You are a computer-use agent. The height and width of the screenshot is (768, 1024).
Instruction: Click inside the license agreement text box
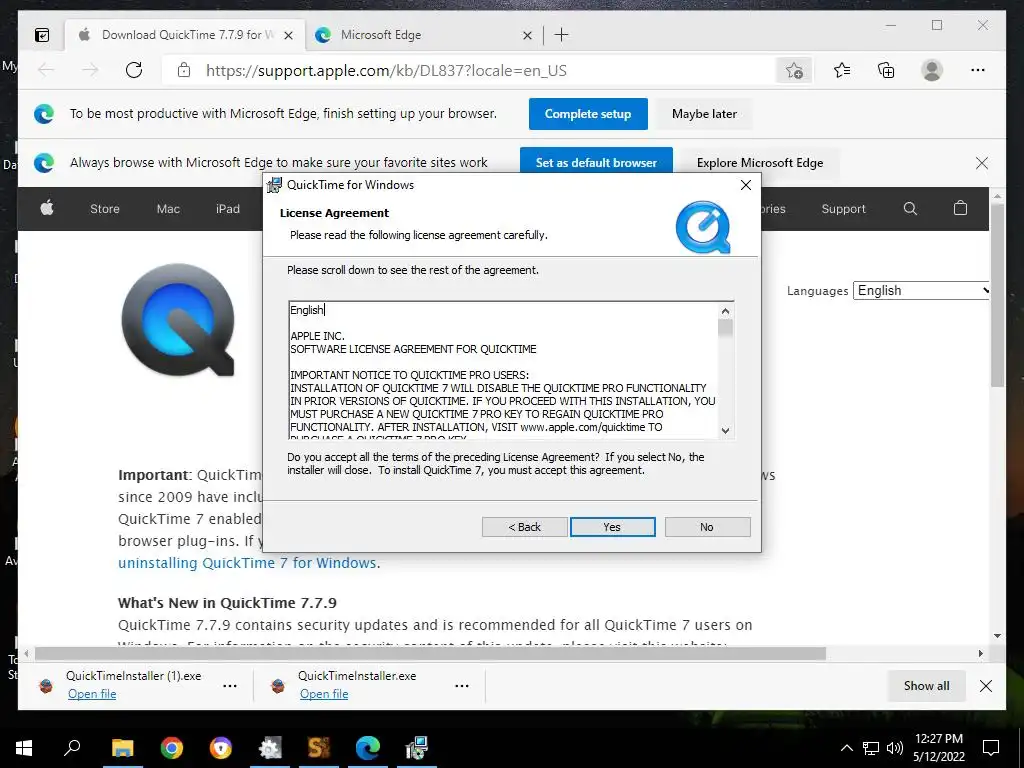503,370
